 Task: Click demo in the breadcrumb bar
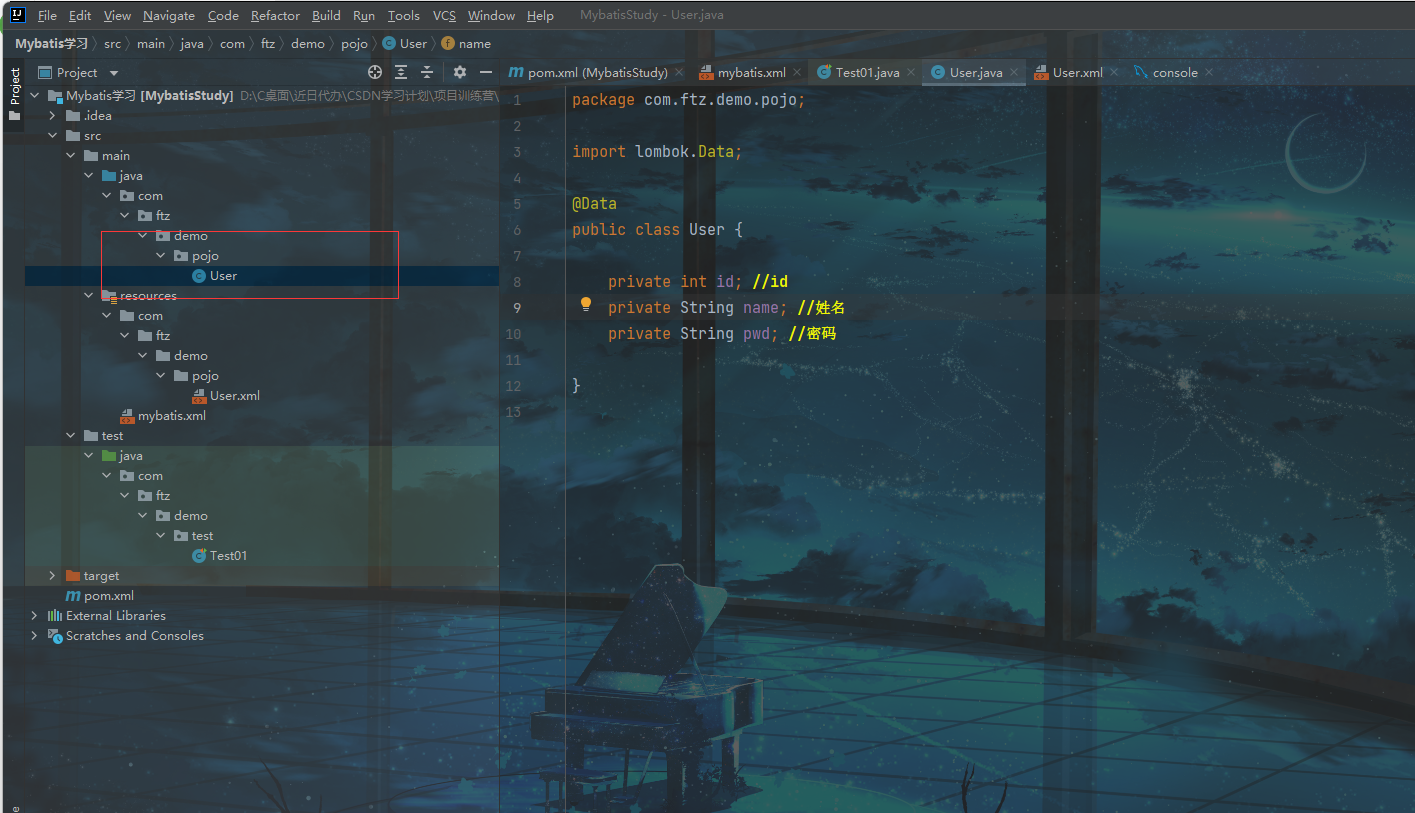[308, 43]
